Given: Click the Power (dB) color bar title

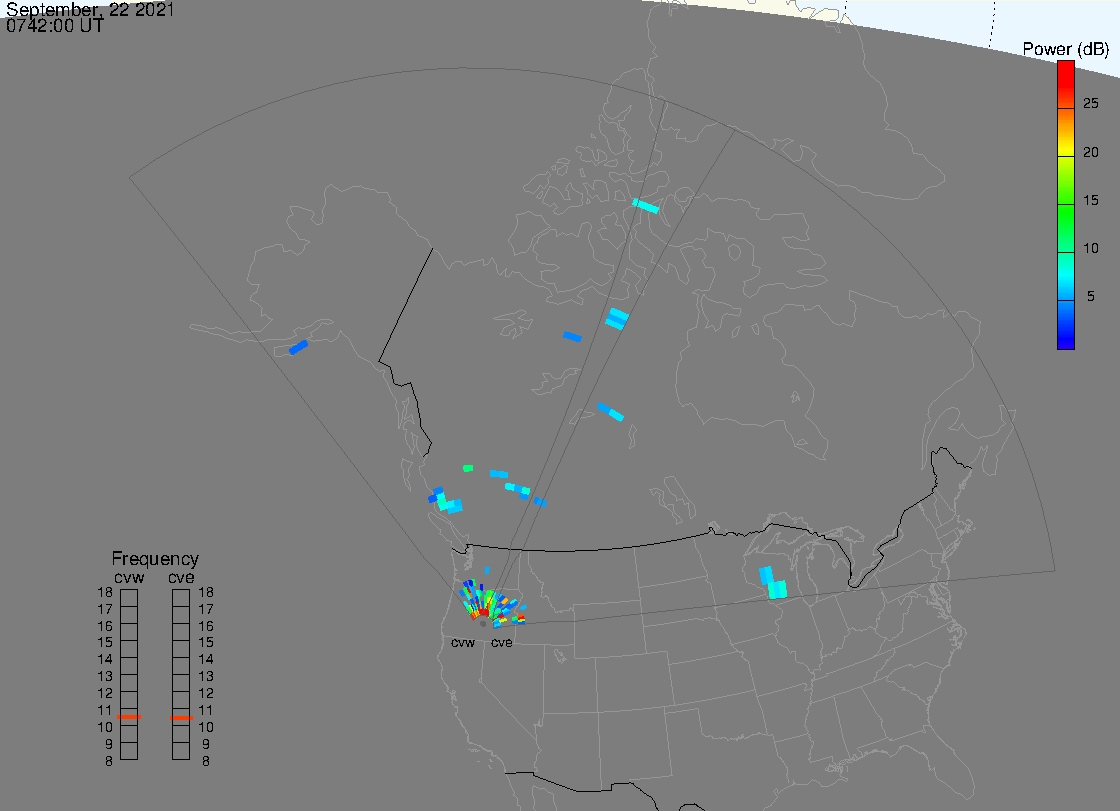Looking at the screenshot, I should (x=1064, y=49).
